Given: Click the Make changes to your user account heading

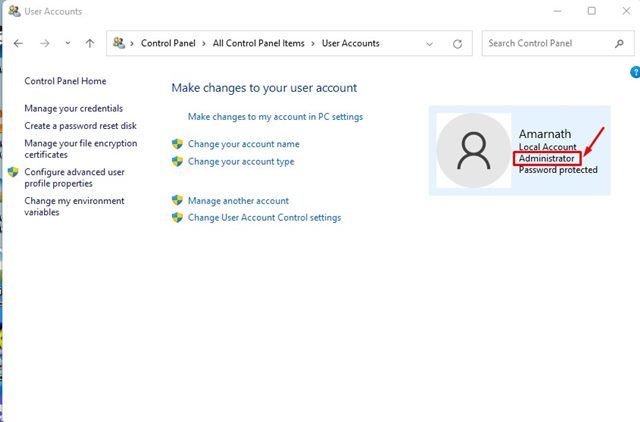Looking at the screenshot, I should tap(264, 88).
